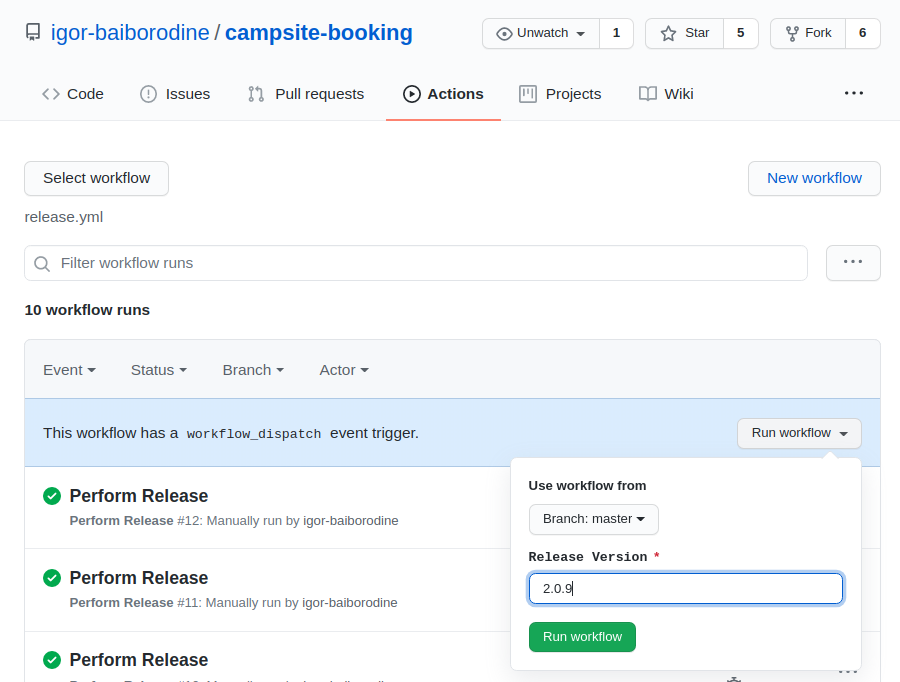Click the fork icon
This screenshot has height=682, width=900.
(x=792, y=34)
